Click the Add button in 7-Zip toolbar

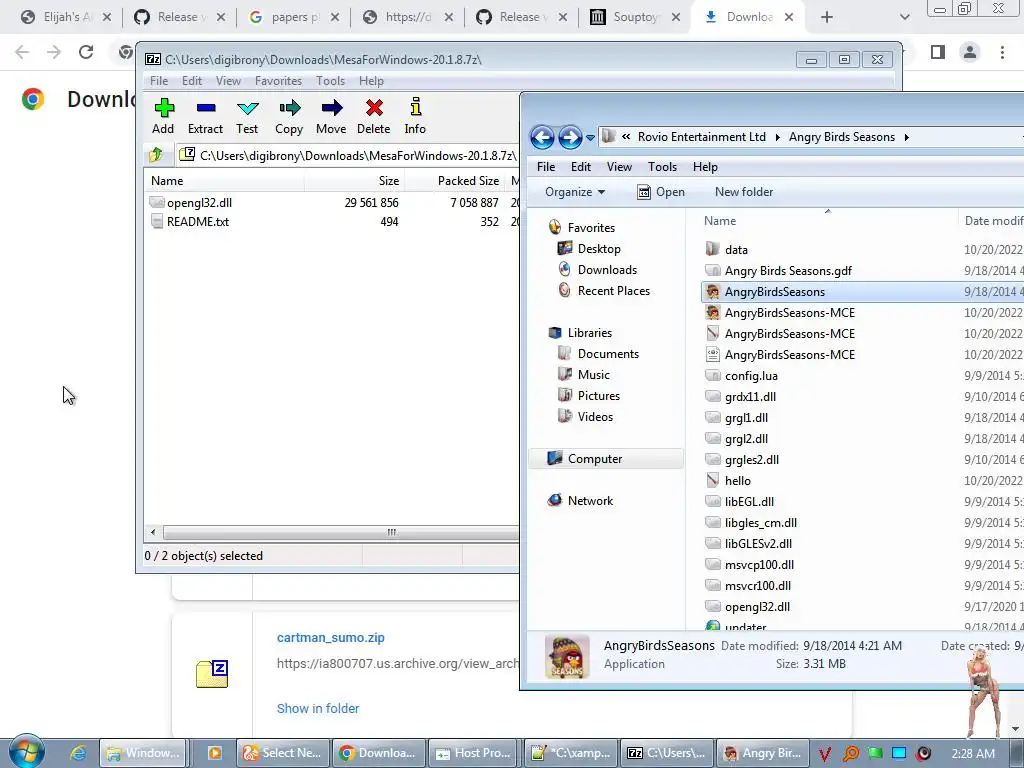coord(163,116)
